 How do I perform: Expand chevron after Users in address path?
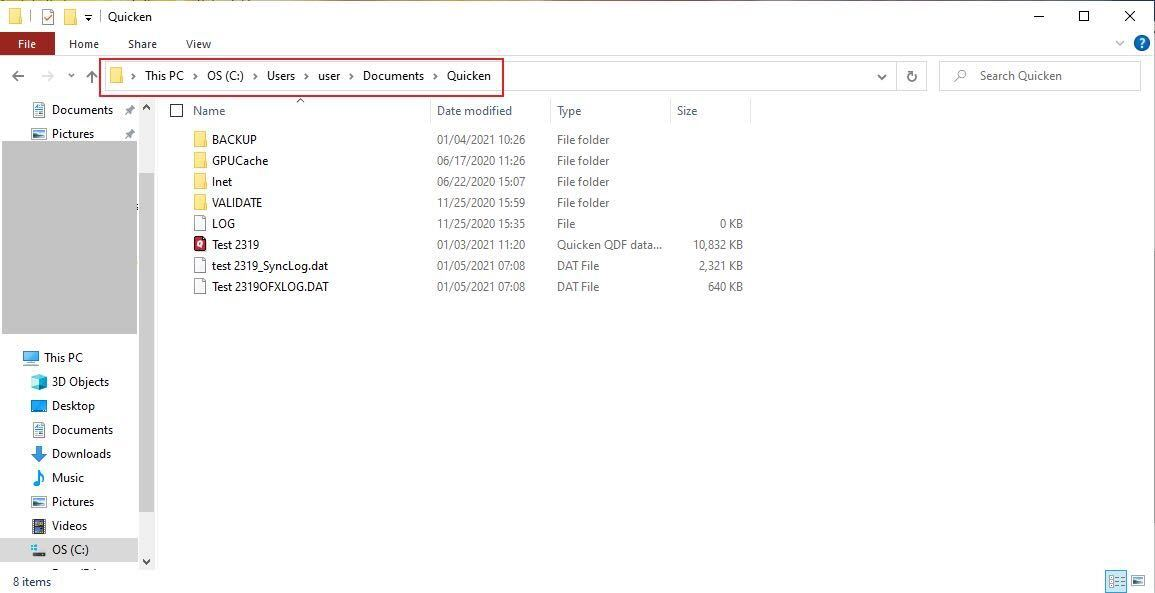(x=306, y=76)
